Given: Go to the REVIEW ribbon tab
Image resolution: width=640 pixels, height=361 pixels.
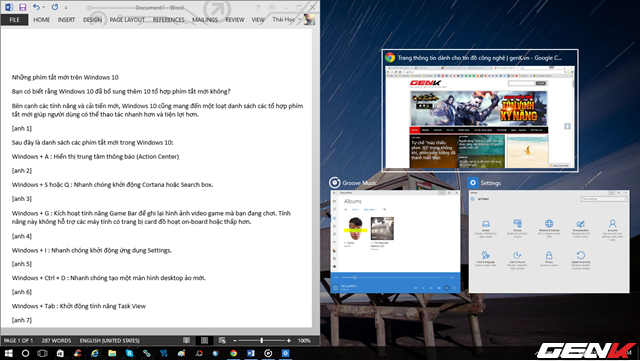Looking at the screenshot, I should pos(235,20).
